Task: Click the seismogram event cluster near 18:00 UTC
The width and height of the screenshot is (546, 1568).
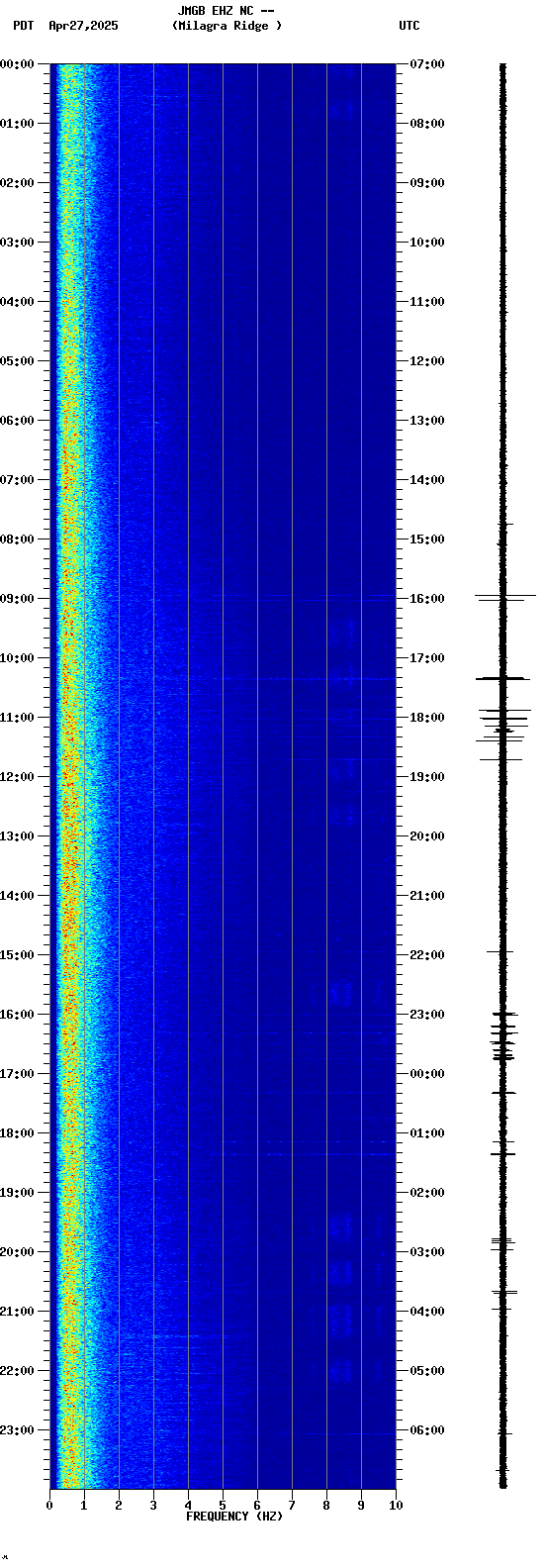Action: tap(503, 727)
